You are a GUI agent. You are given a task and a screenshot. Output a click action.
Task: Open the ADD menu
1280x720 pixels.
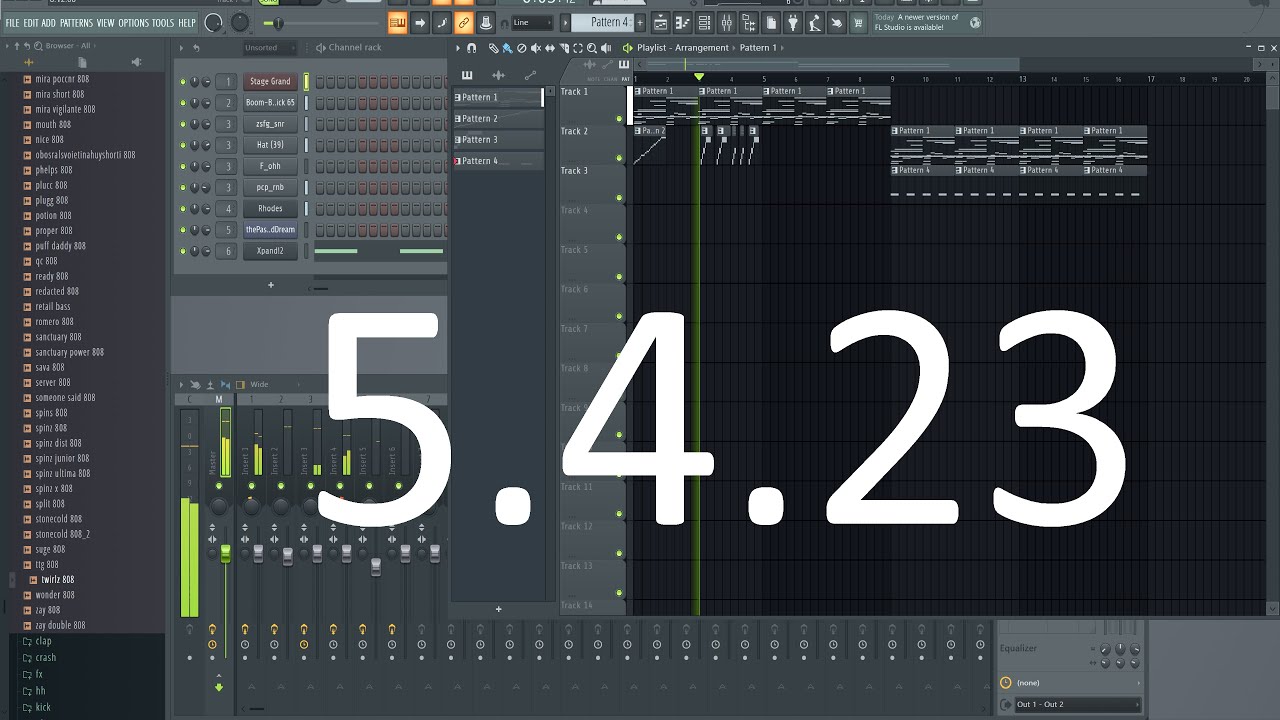[x=48, y=23]
